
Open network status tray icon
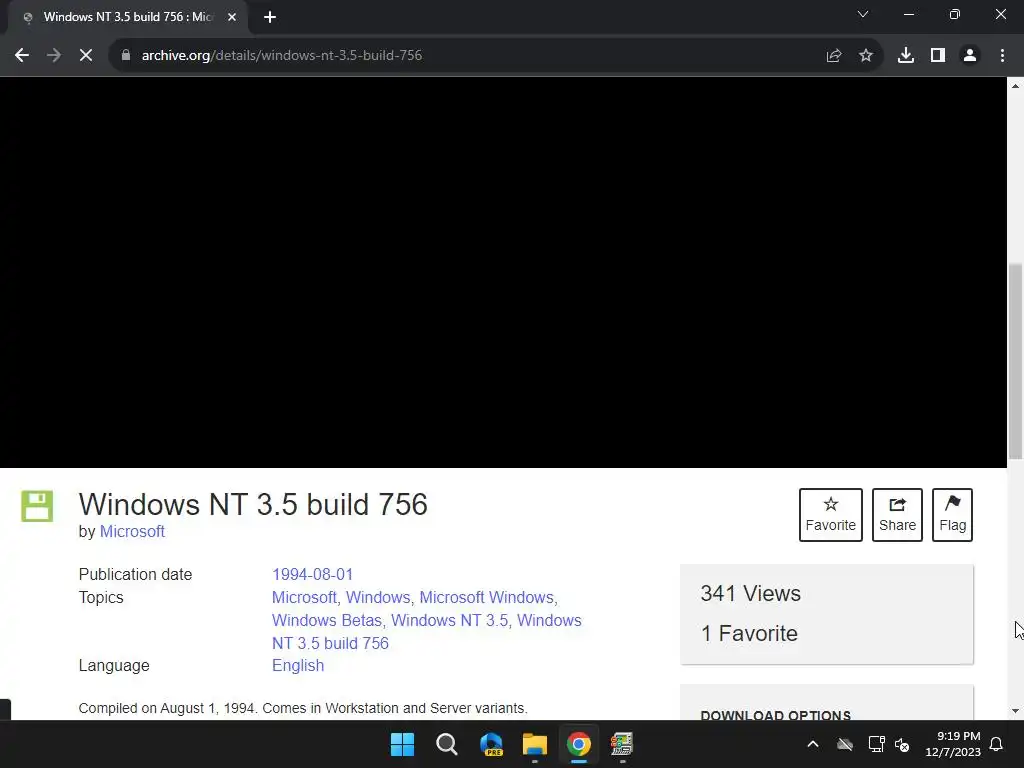coord(876,744)
